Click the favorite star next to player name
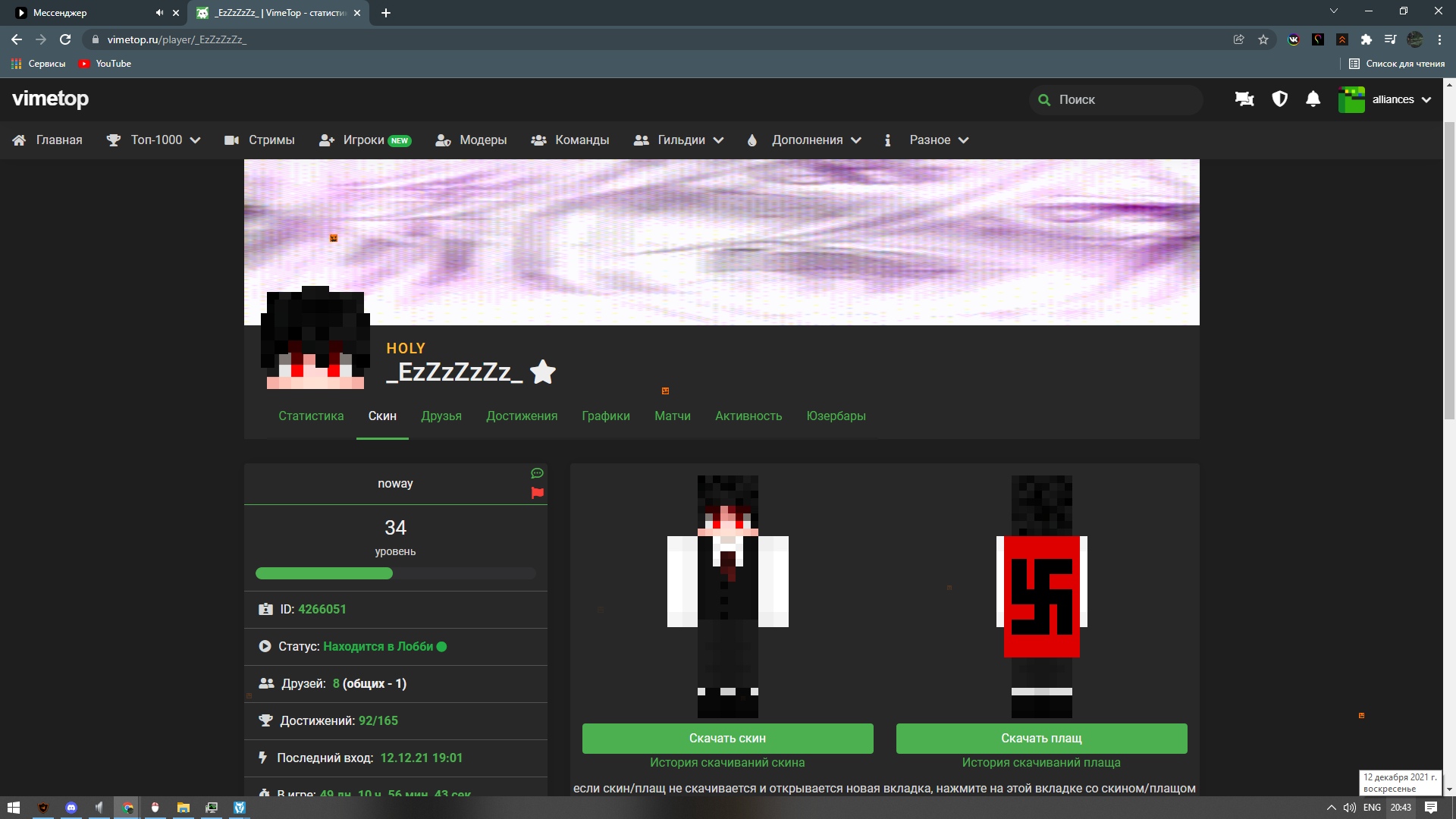Viewport: 1456px width, 819px height. point(543,372)
